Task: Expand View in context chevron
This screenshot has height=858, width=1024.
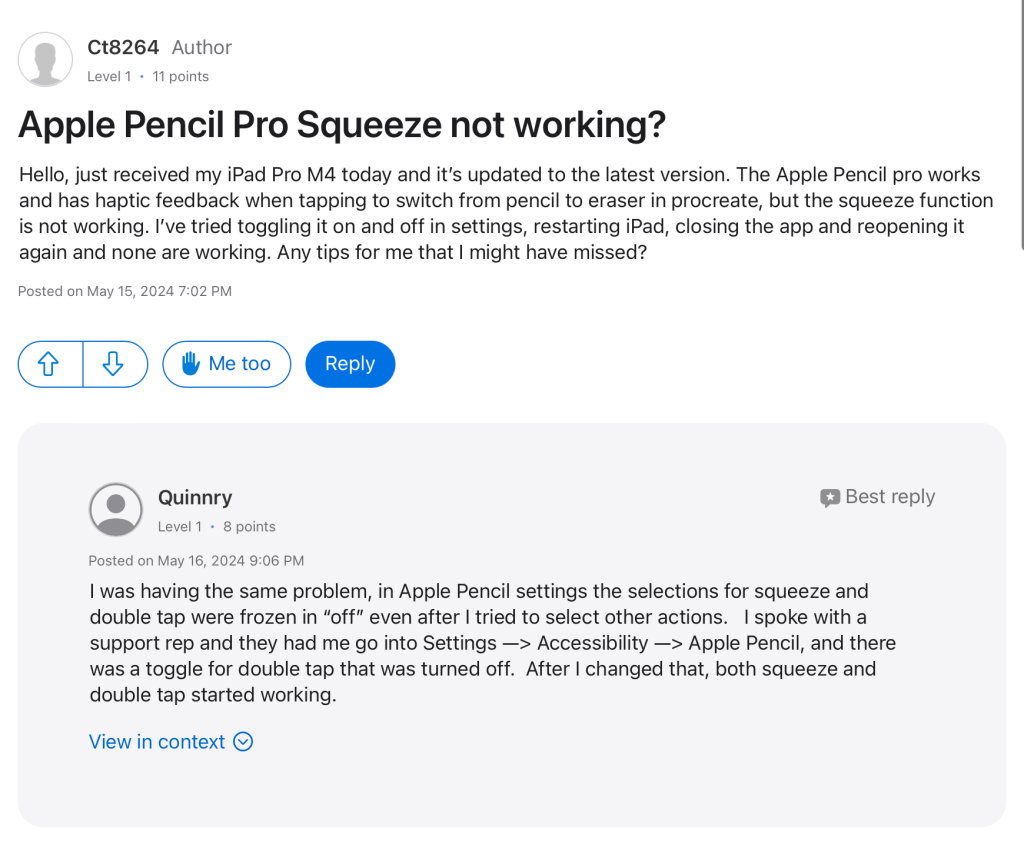Action: [243, 742]
